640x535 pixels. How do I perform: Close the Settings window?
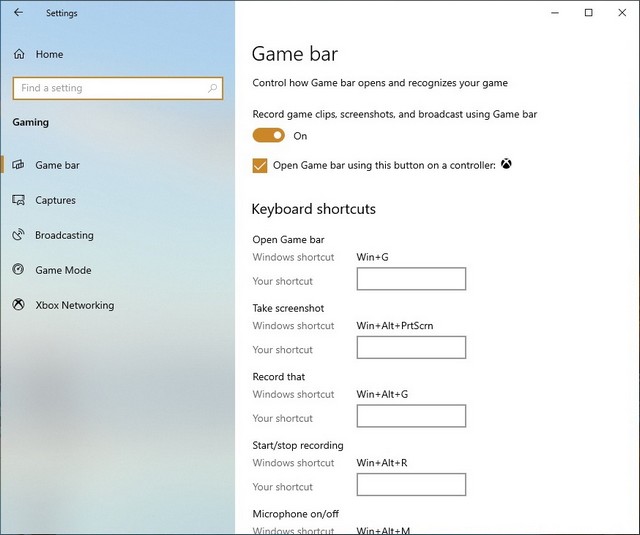(622, 13)
